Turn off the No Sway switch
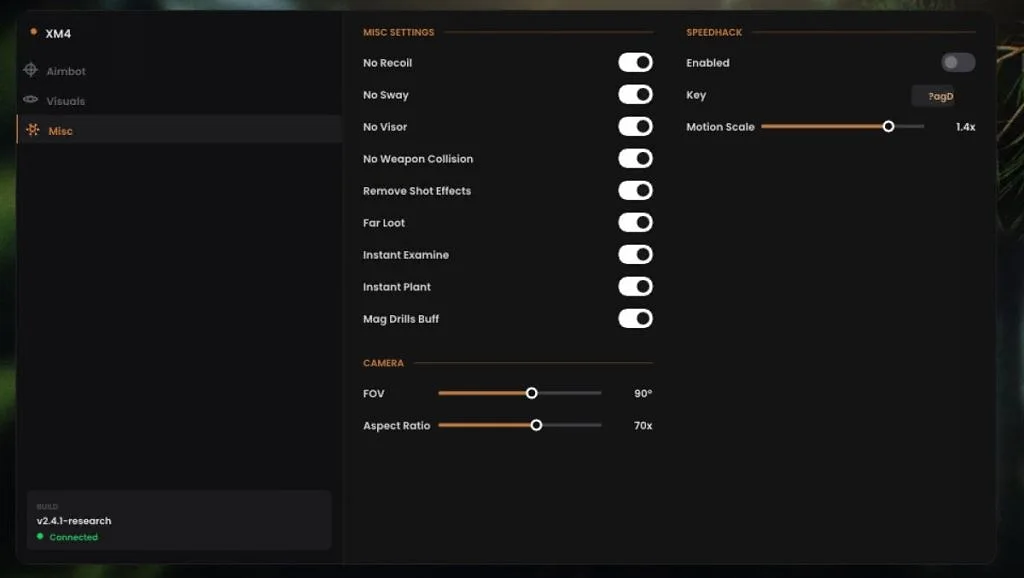1024x578 pixels. (635, 95)
